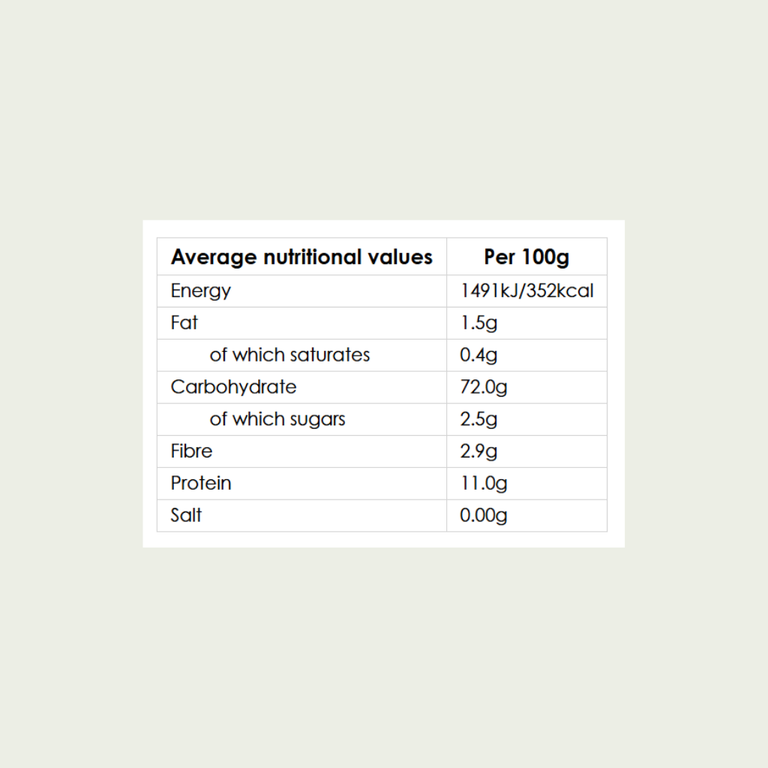Click the 72.0g carbohydrate value

483,387
